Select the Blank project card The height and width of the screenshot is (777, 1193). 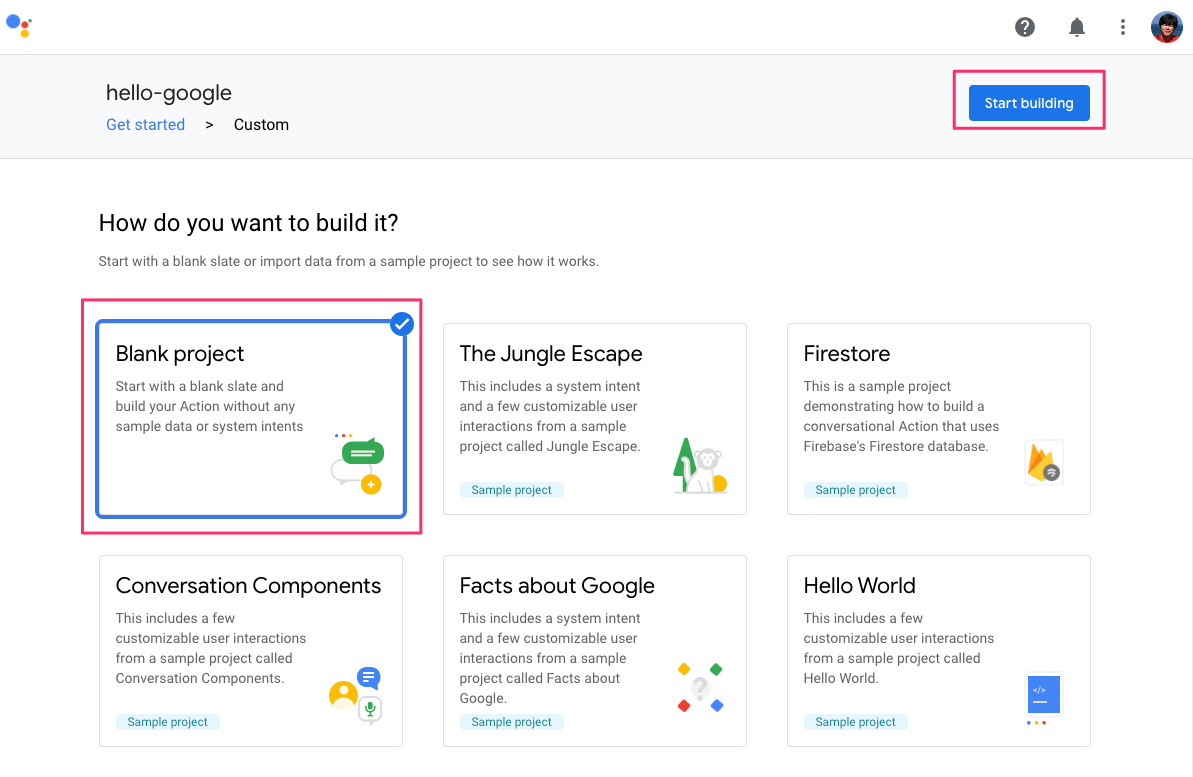click(x=251, y=419)
